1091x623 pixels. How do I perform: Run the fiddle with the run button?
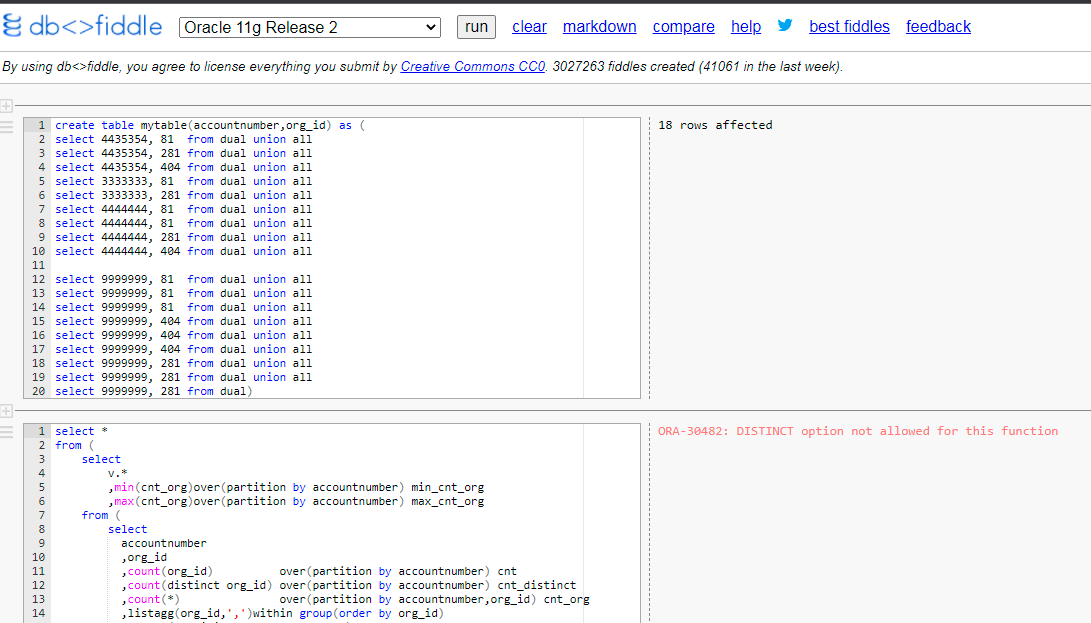[x=476, y=26]
